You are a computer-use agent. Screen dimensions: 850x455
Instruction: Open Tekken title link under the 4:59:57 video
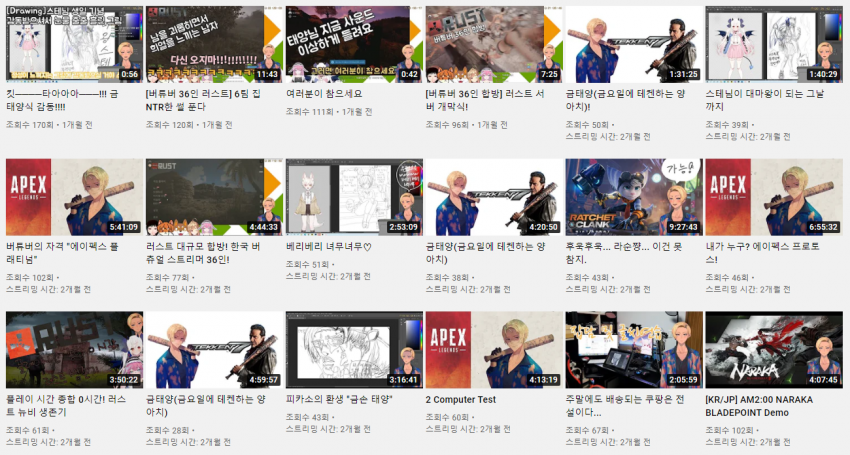205,406
